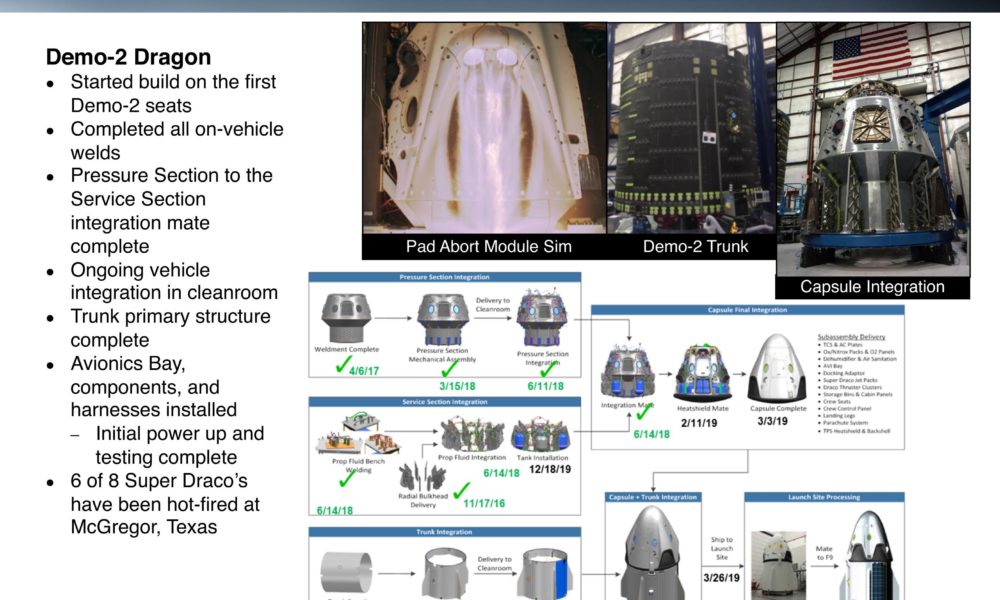The height and width of the screenshot is (600, 1000).
Task: Select the bullet 'Completed all on-vehicle welds'
Action: tap(177, 141)
